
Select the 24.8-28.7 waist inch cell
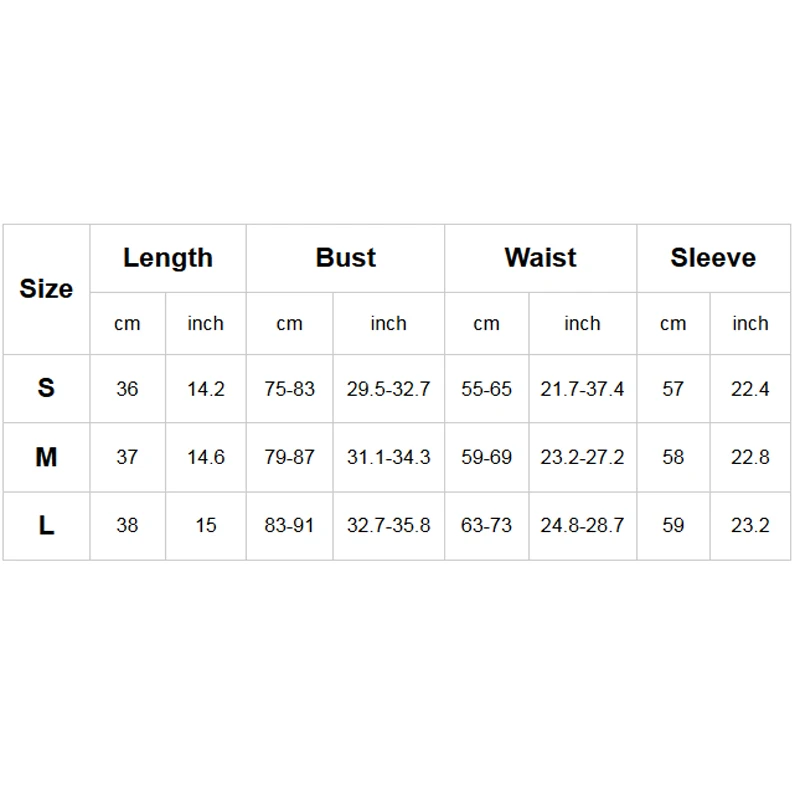coord(582,525)
